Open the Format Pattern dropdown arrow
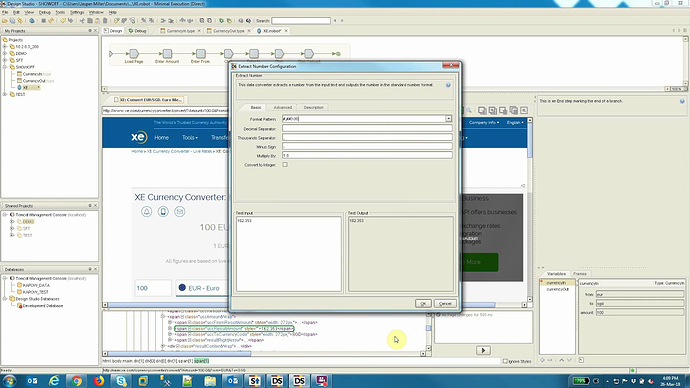 click(448, 119)
